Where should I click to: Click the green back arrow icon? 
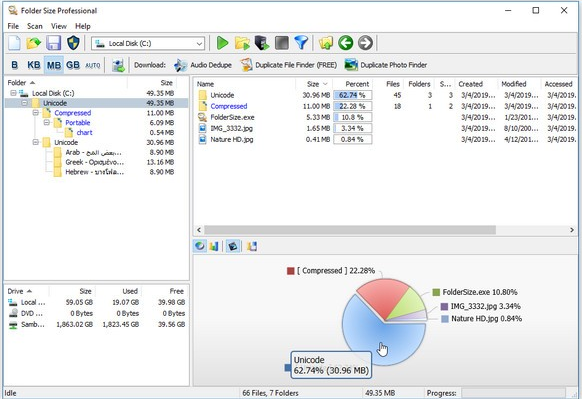pyautogui.click(x=346, y=43)
